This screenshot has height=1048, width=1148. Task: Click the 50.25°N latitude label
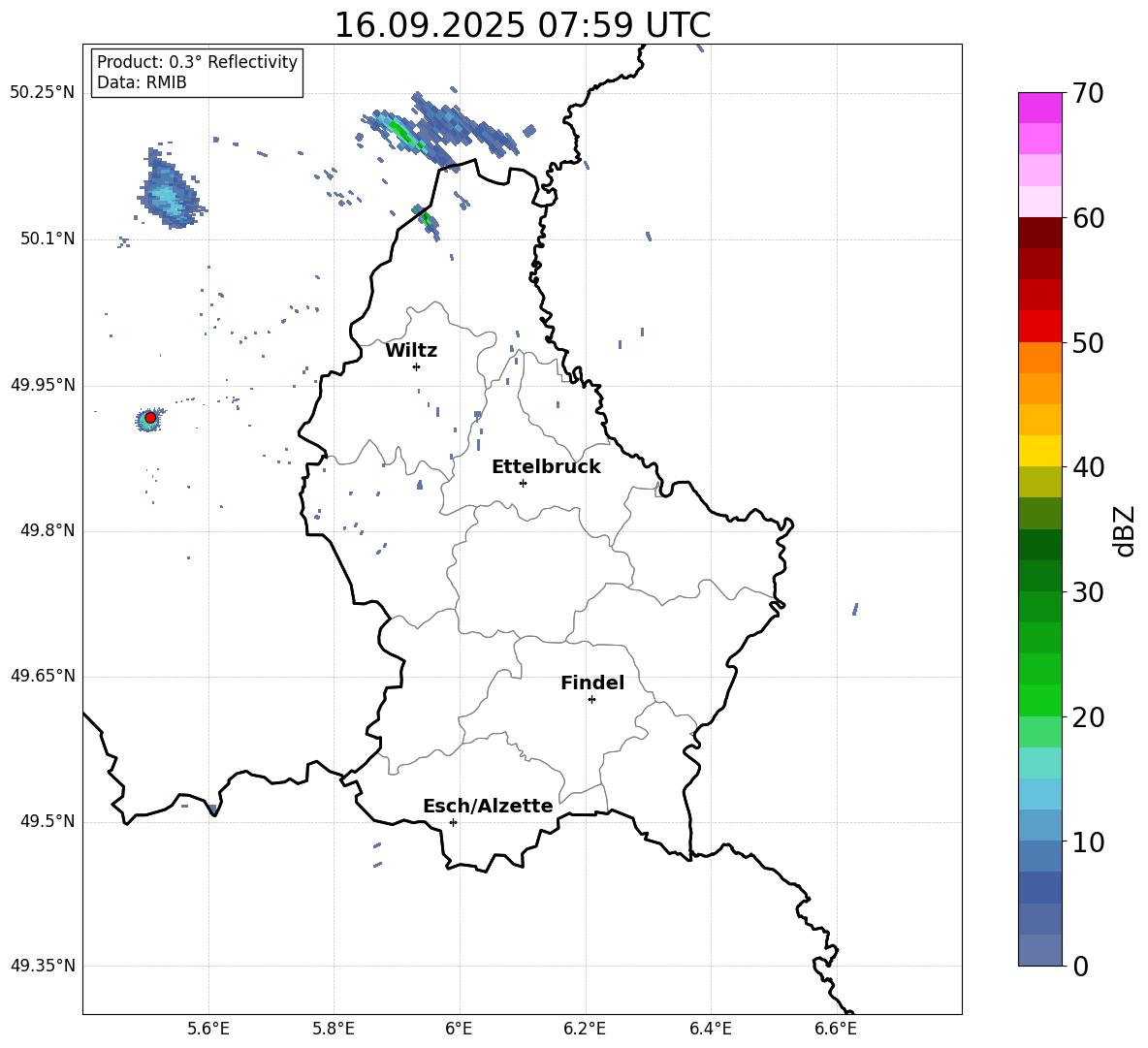click(x=43, y=93)
